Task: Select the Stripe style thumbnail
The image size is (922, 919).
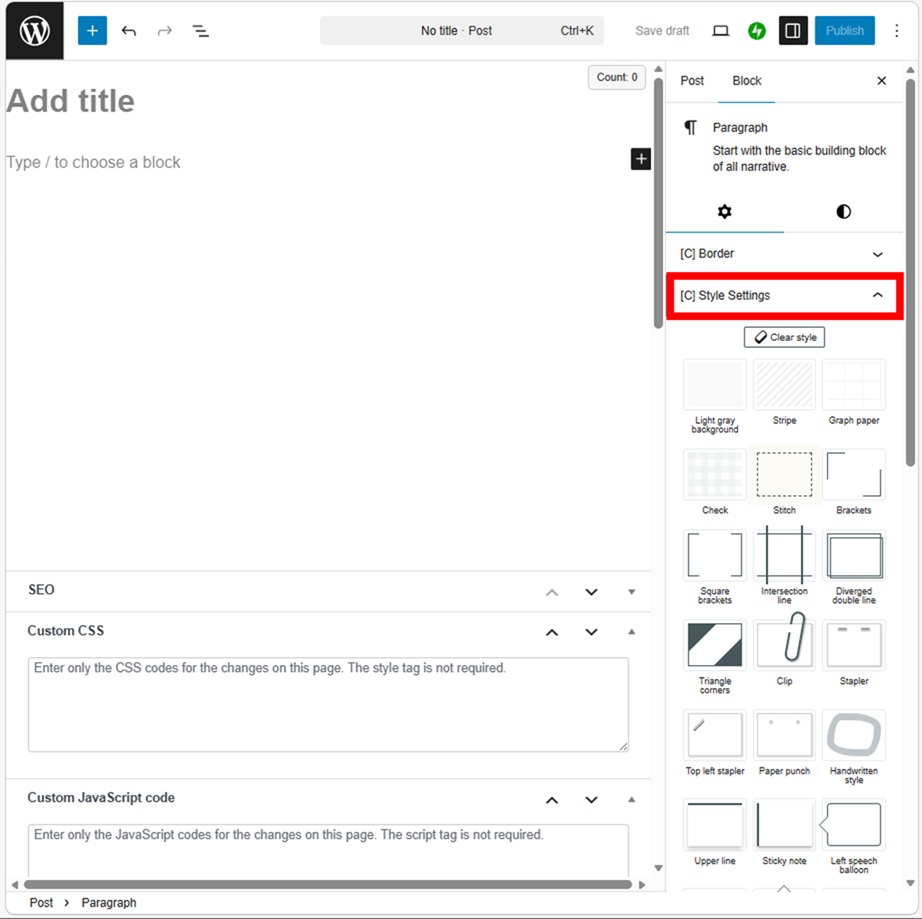Action: 784,386
